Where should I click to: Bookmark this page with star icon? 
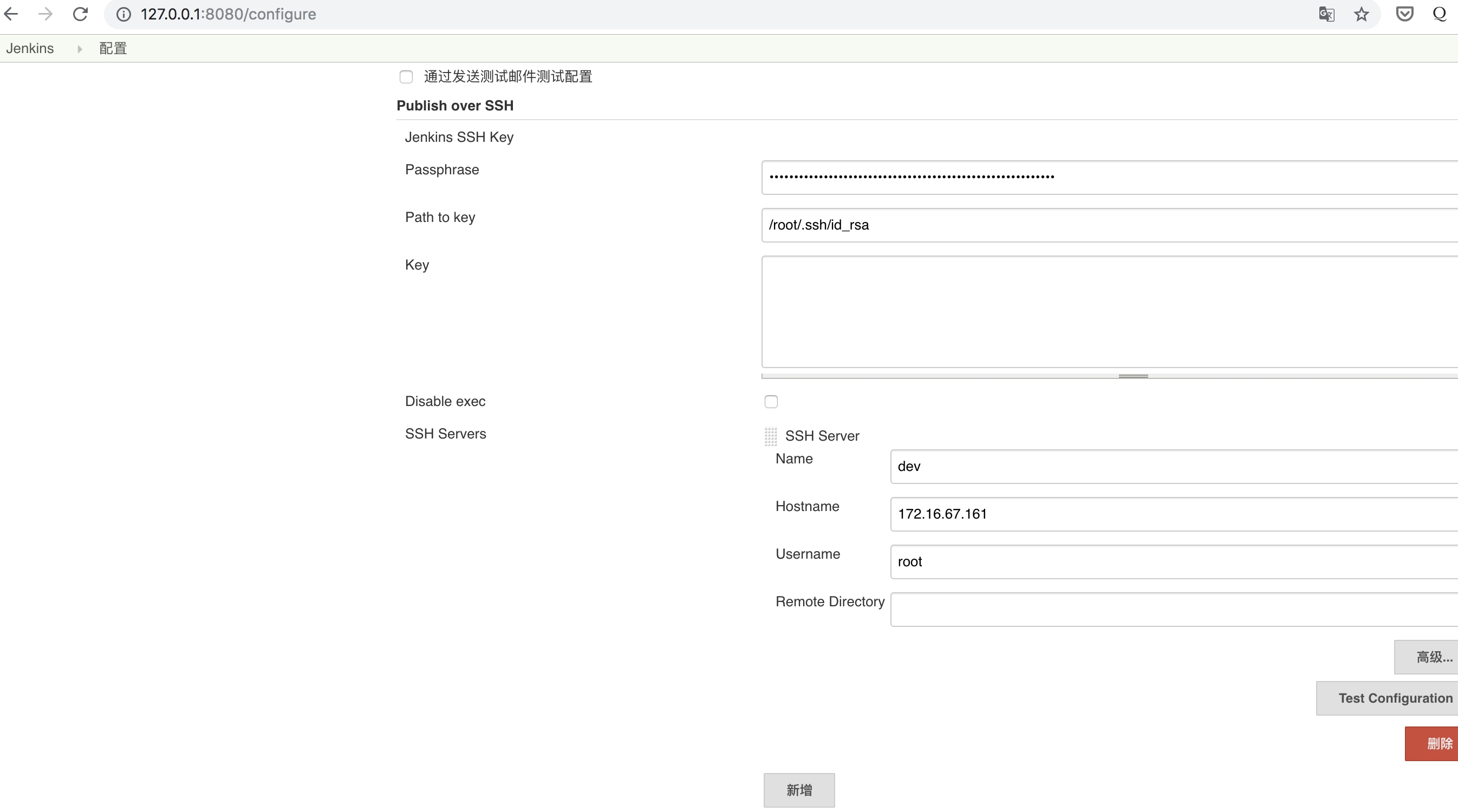[x=1361, y=14]
